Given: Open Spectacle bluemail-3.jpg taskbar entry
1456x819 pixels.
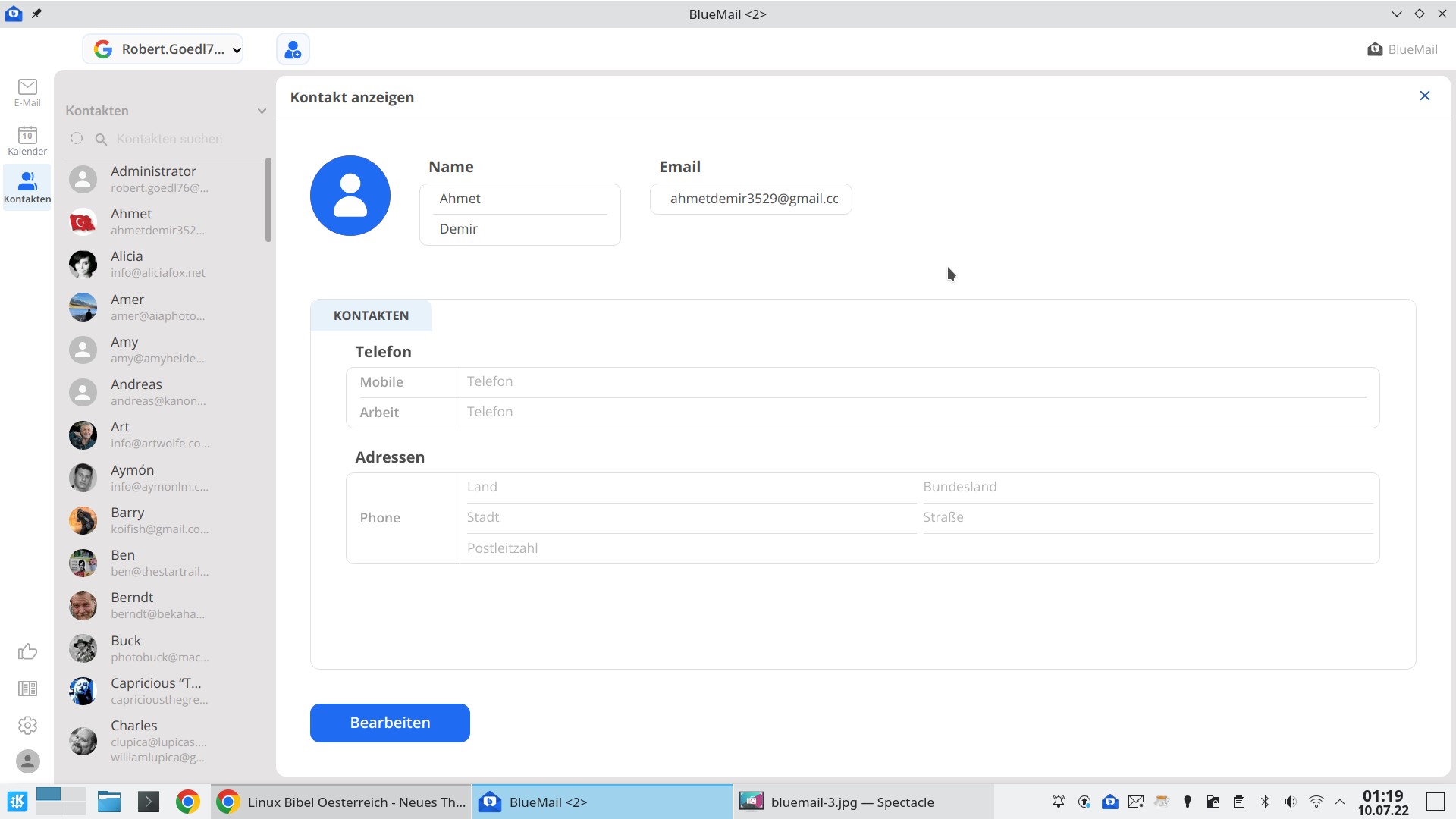Looking at the screenshot, I should (863, 802).
